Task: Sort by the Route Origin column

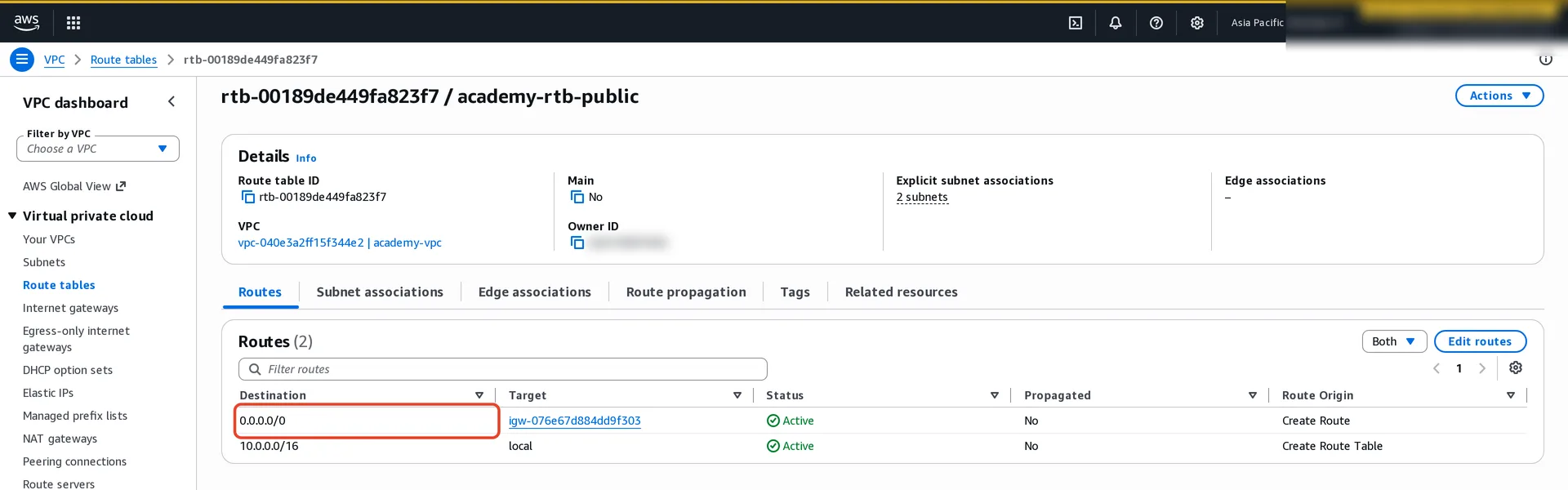Action: pos(1511,395)
